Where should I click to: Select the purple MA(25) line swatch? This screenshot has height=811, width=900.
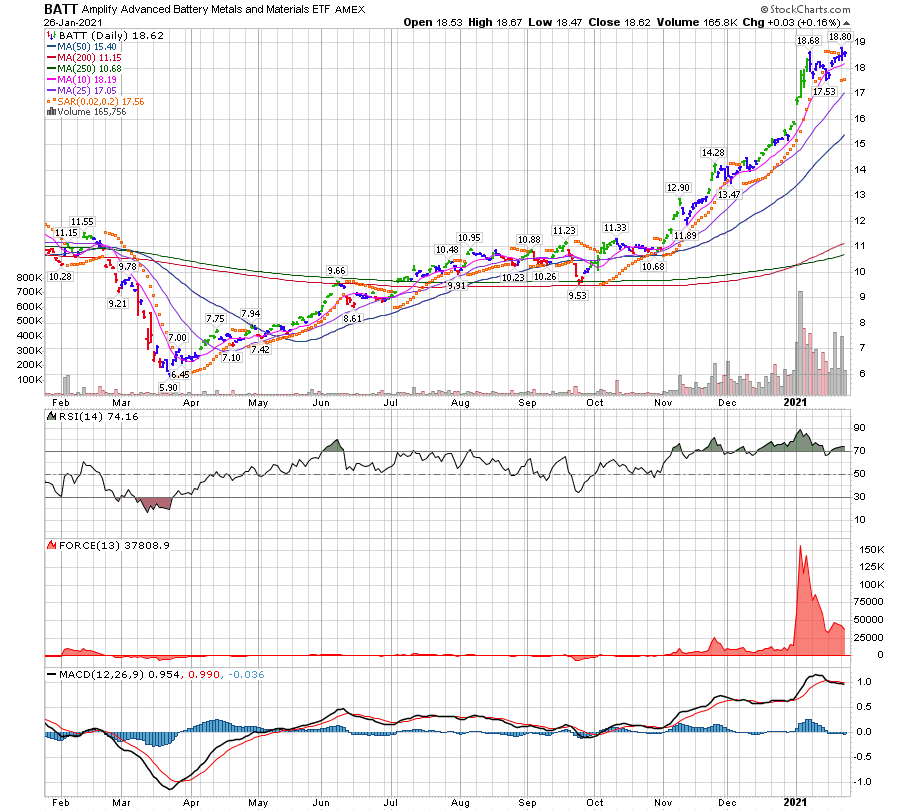51,90
